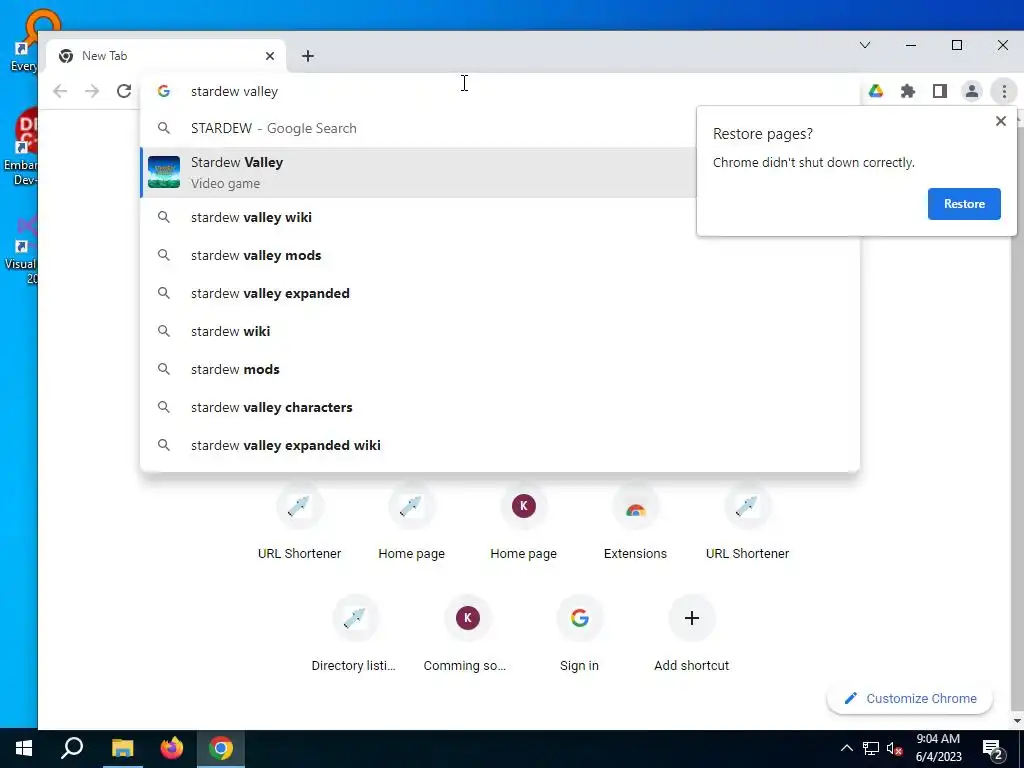The image size is (1024, 768).
Task: Open the Extensions shortcut tile
Action: [x=635, y=522]
